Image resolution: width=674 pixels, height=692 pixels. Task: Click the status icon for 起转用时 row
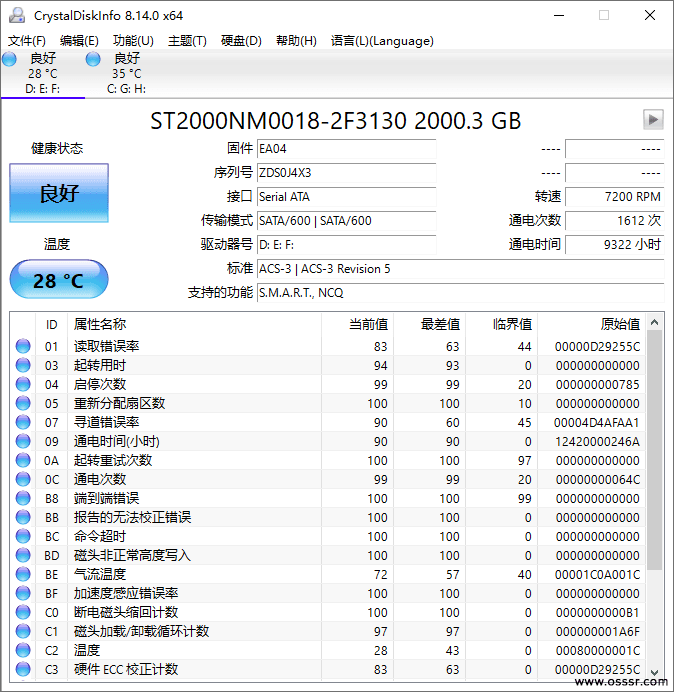pyautogui.click(x=23, y=365)
